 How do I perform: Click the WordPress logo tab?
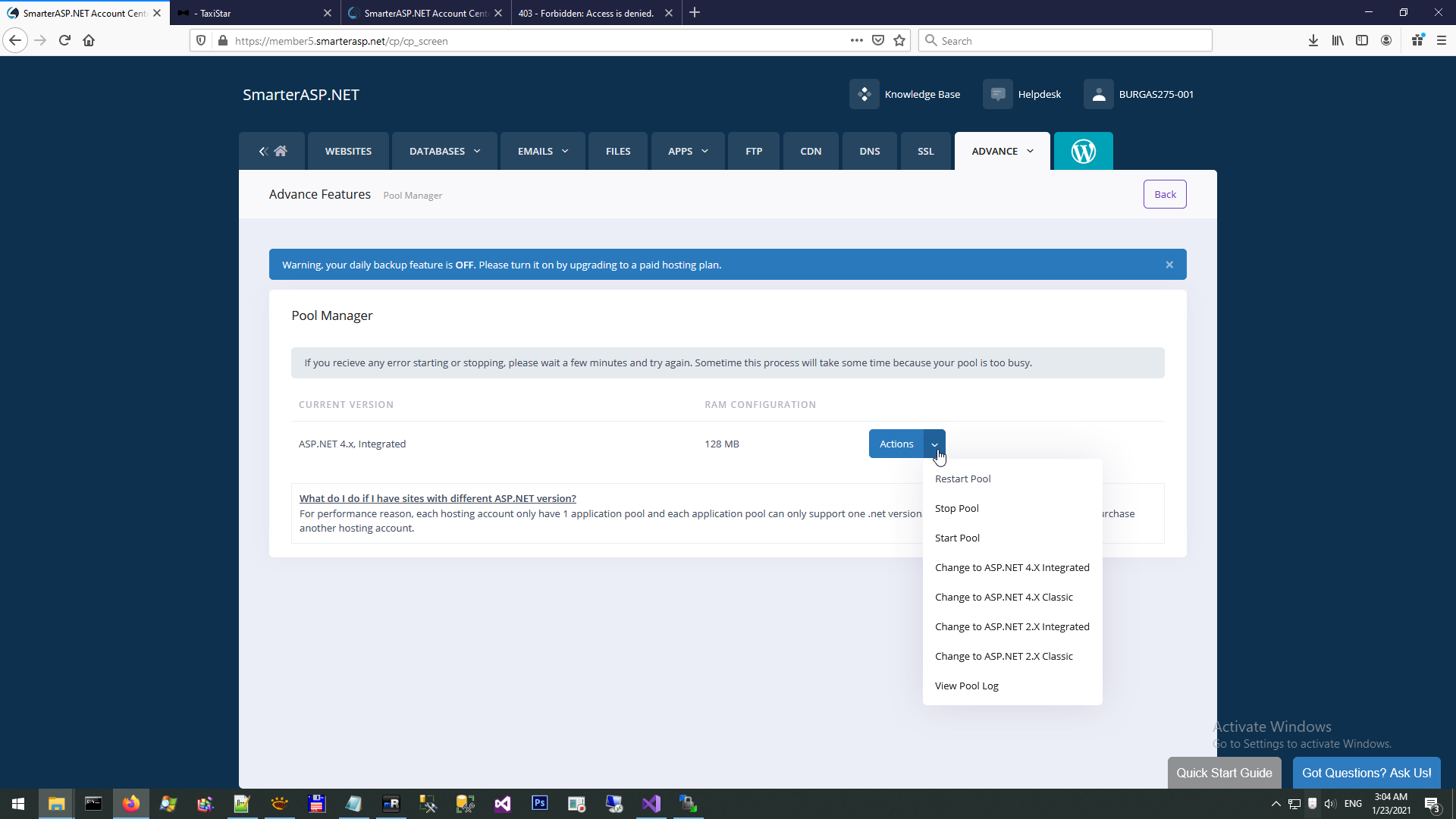click(1083, 152)
